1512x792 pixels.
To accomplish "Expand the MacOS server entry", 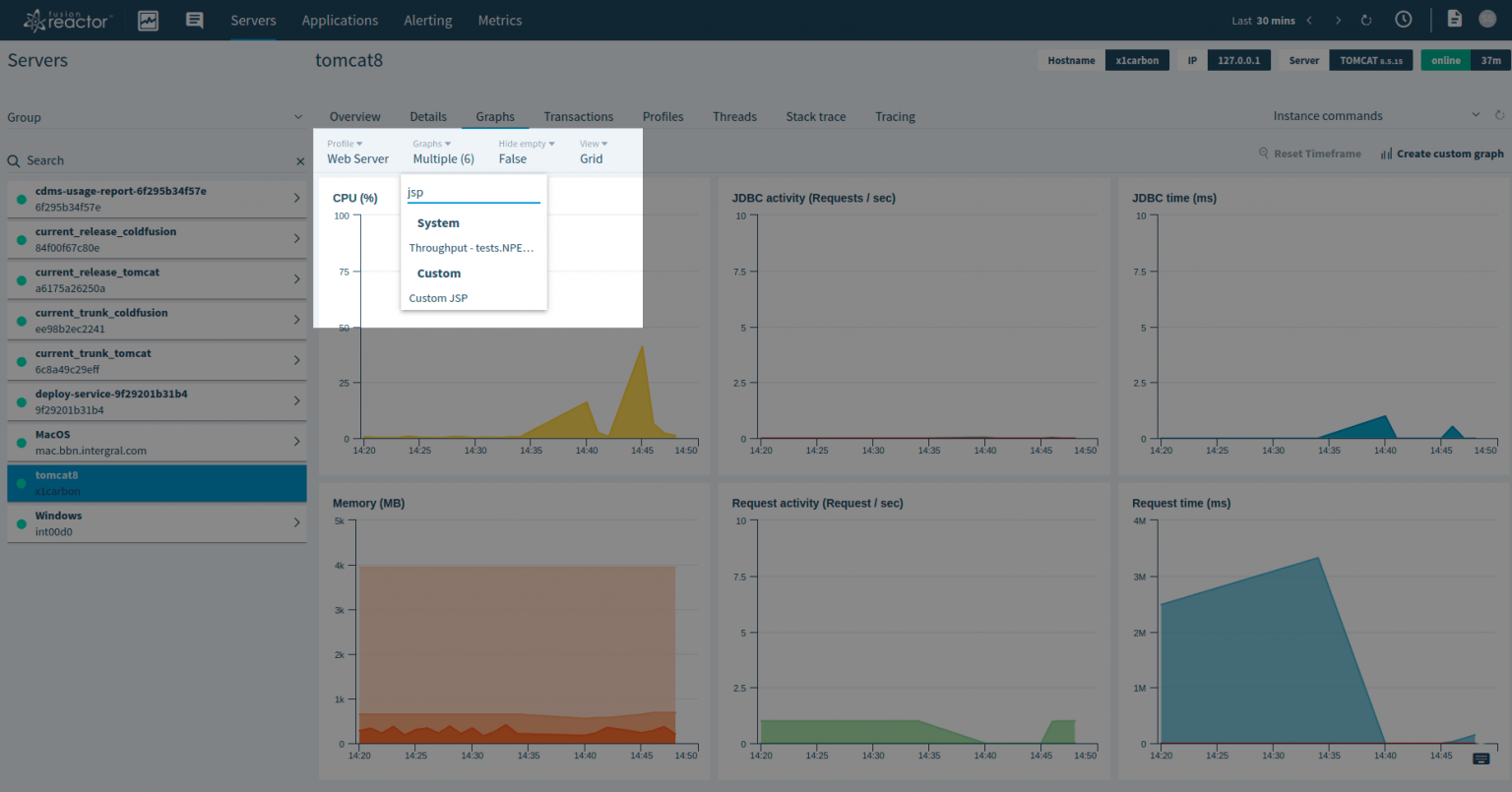I will pyautogui.click(x=296, y=441).
